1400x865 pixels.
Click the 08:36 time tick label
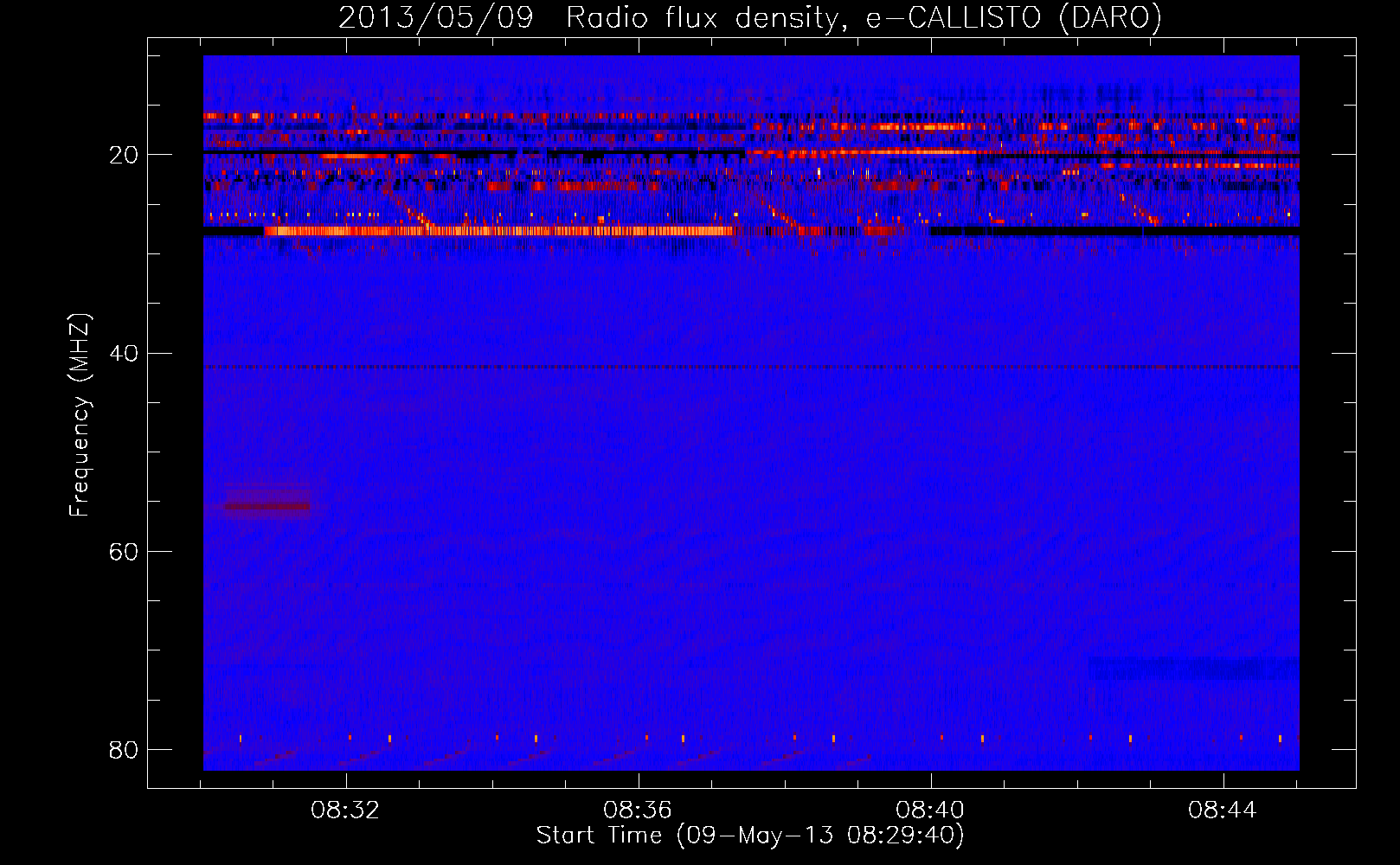[x=638, y=811]
